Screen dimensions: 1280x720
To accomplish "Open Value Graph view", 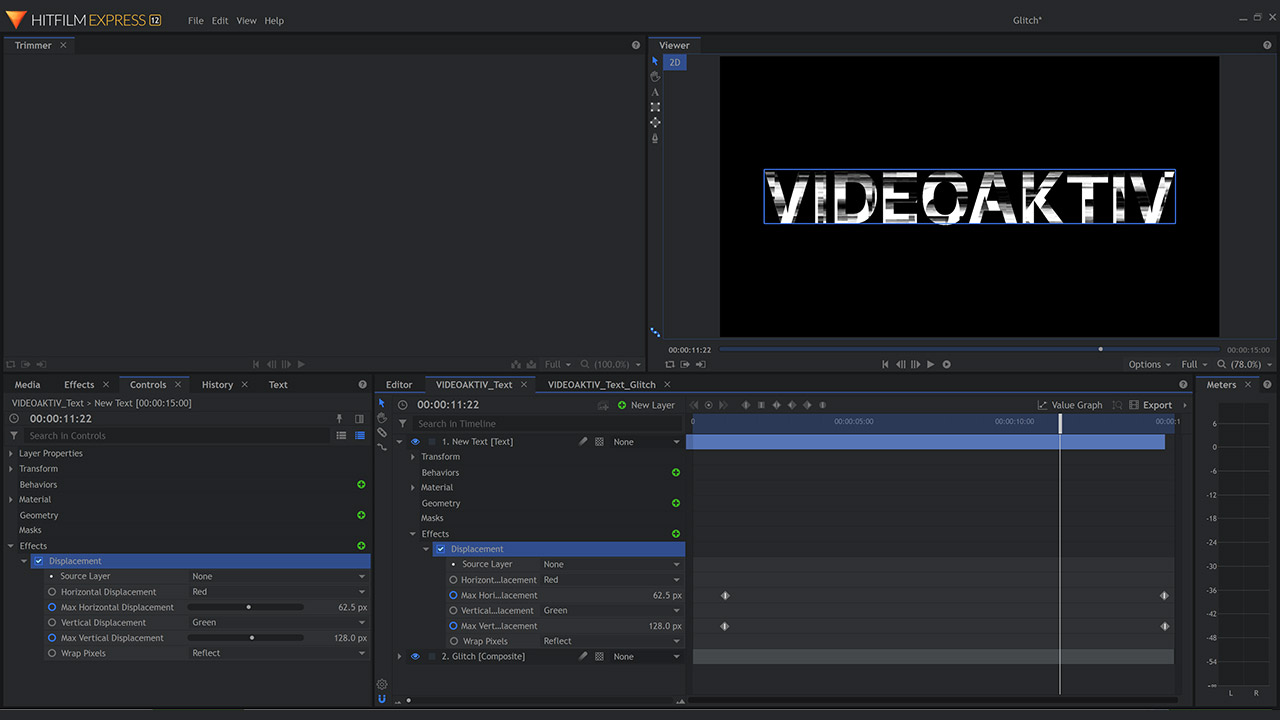I will pos(1070,405).
